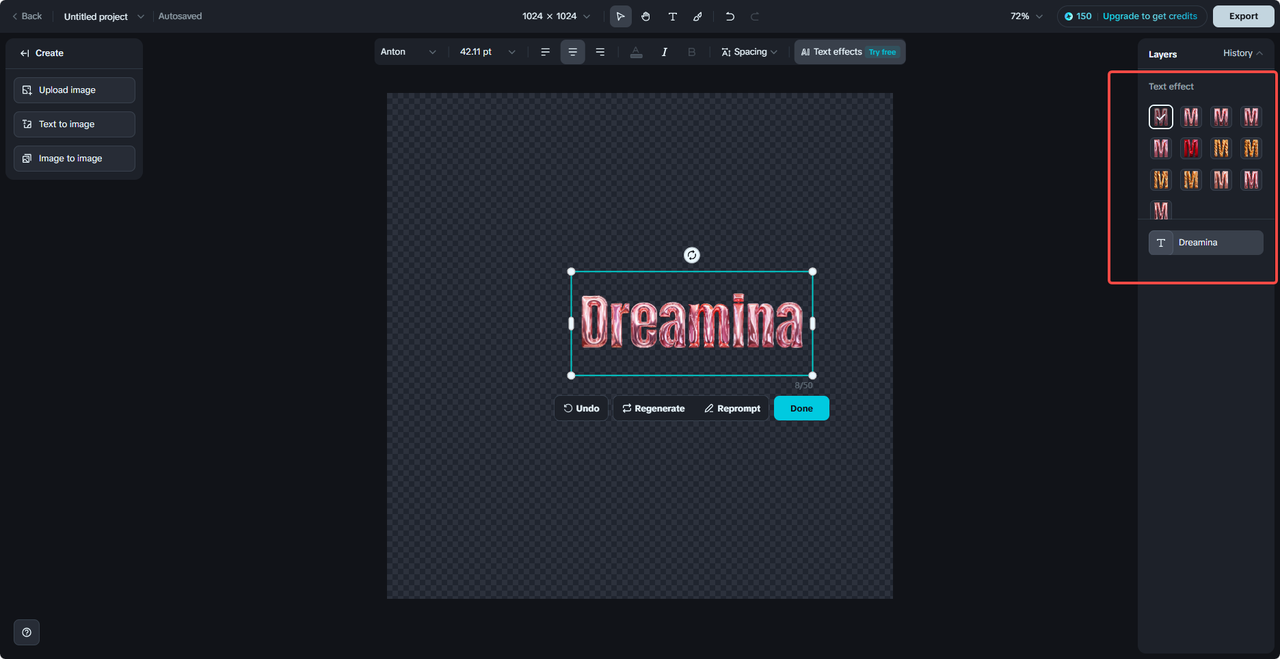
Task: Open Image to image
Action: (x=74, y=158)
